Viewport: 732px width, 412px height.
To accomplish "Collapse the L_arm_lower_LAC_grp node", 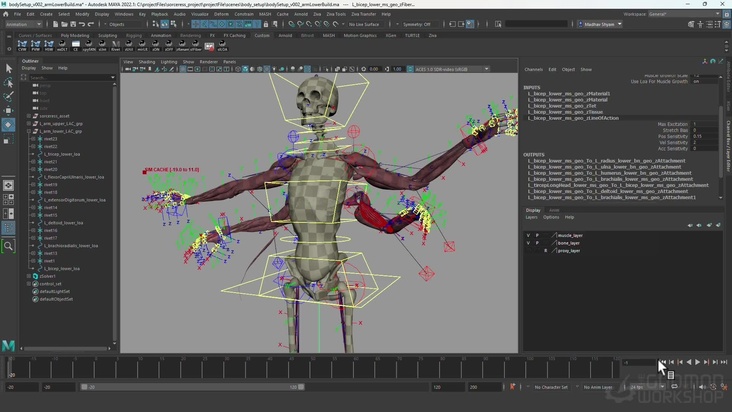I will [29, 131].
